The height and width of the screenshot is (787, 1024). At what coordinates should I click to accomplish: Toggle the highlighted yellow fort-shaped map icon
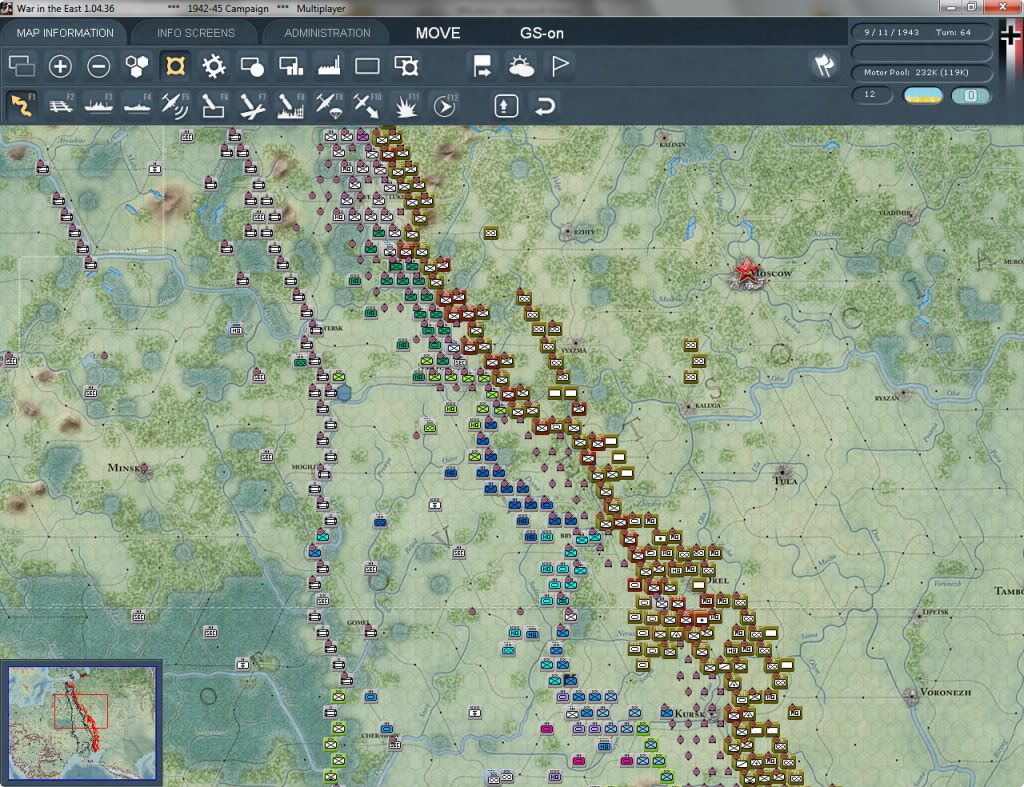(x=175, y=66)
